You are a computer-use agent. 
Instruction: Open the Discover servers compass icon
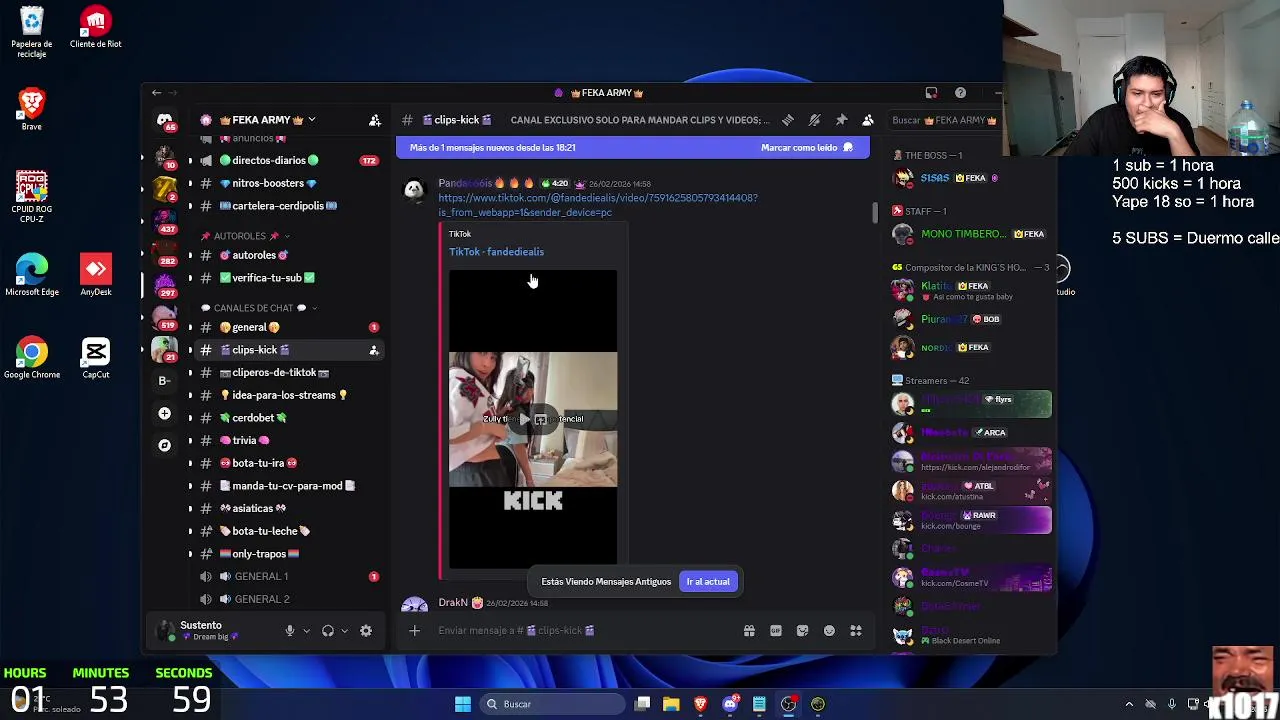[x=164, y=445]
